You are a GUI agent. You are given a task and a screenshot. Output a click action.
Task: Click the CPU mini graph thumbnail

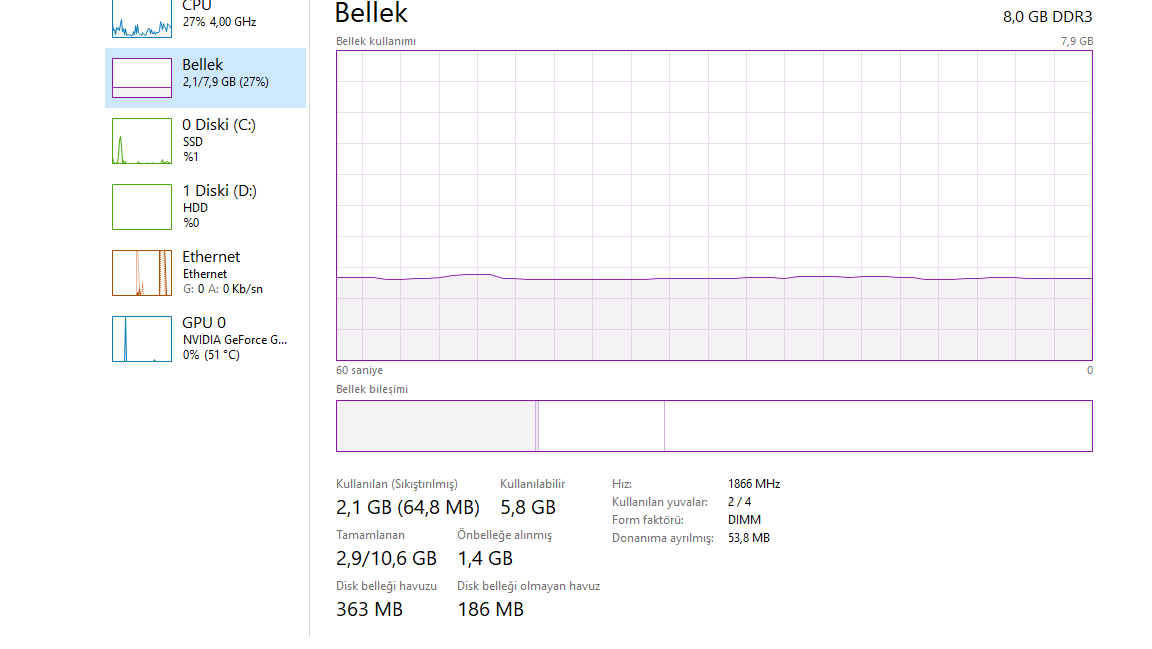(142, 20)
